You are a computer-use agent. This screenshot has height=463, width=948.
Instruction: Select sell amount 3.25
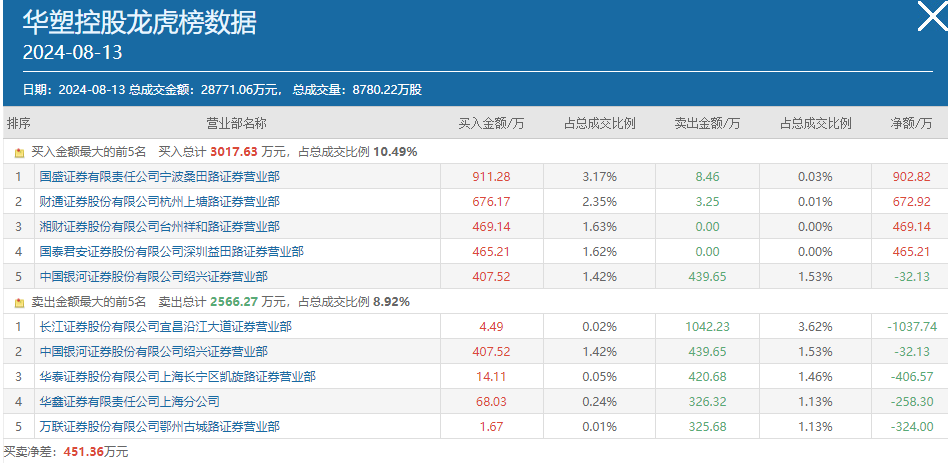(x=707, y=202)
